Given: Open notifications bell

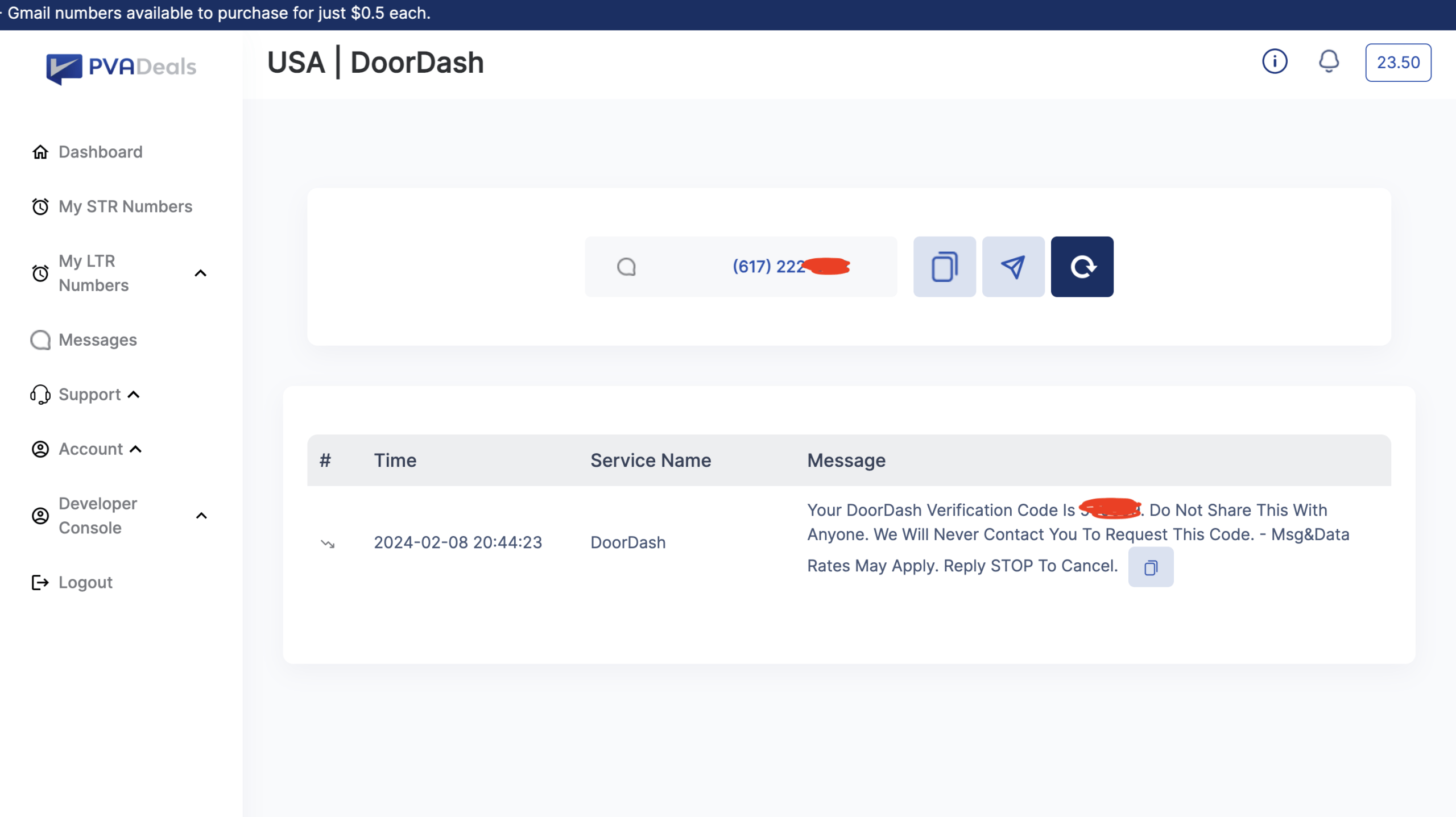Looking at the screenshot, I should [x=1329, y=61].
